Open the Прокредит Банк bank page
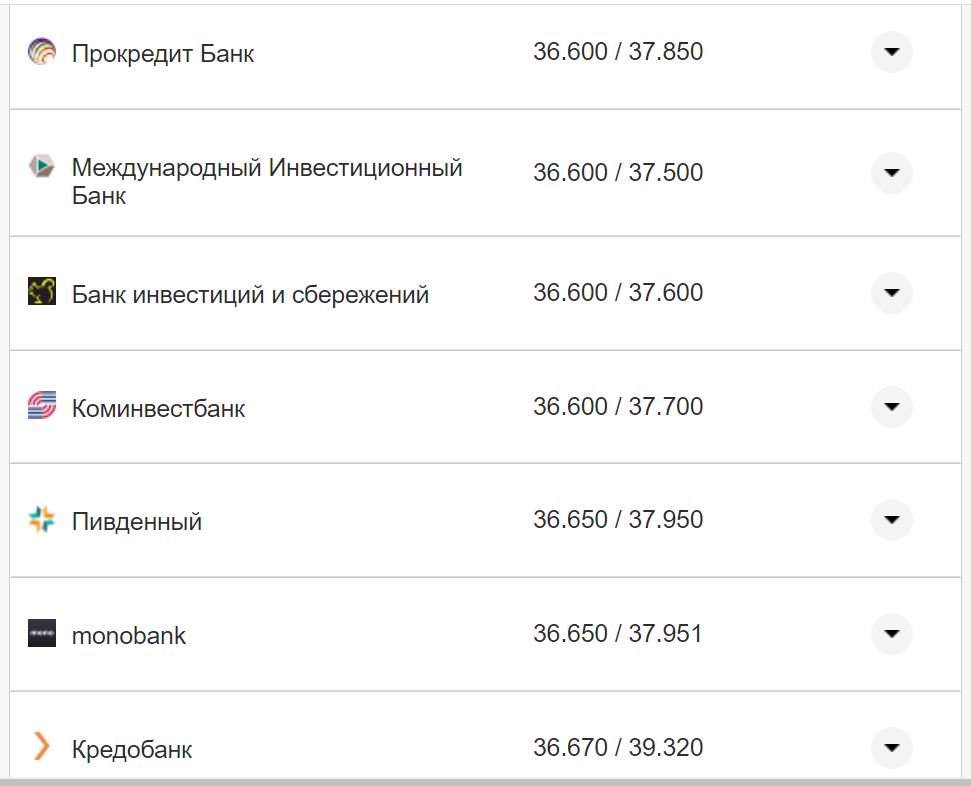971x786 pixels. (x=161, y=52)
